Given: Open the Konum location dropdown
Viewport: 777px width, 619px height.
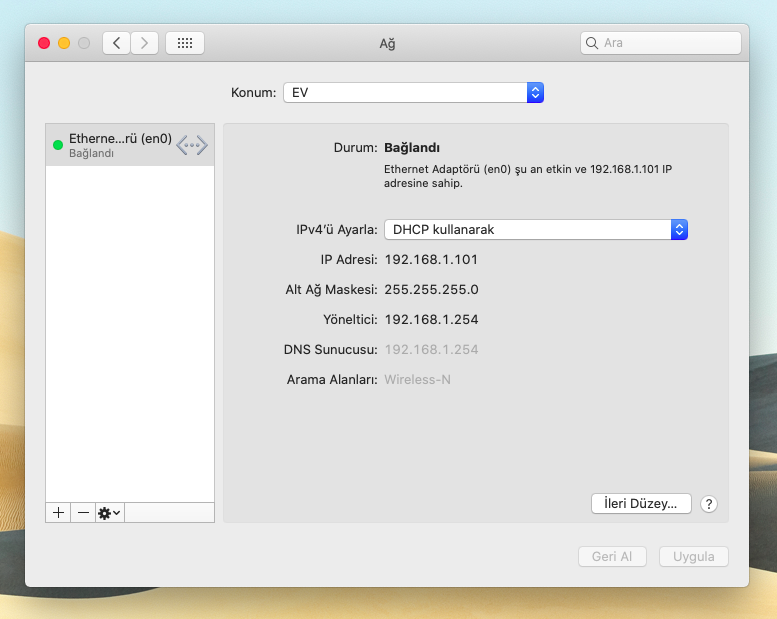Looking at the screenshot, I should [413, 92].
